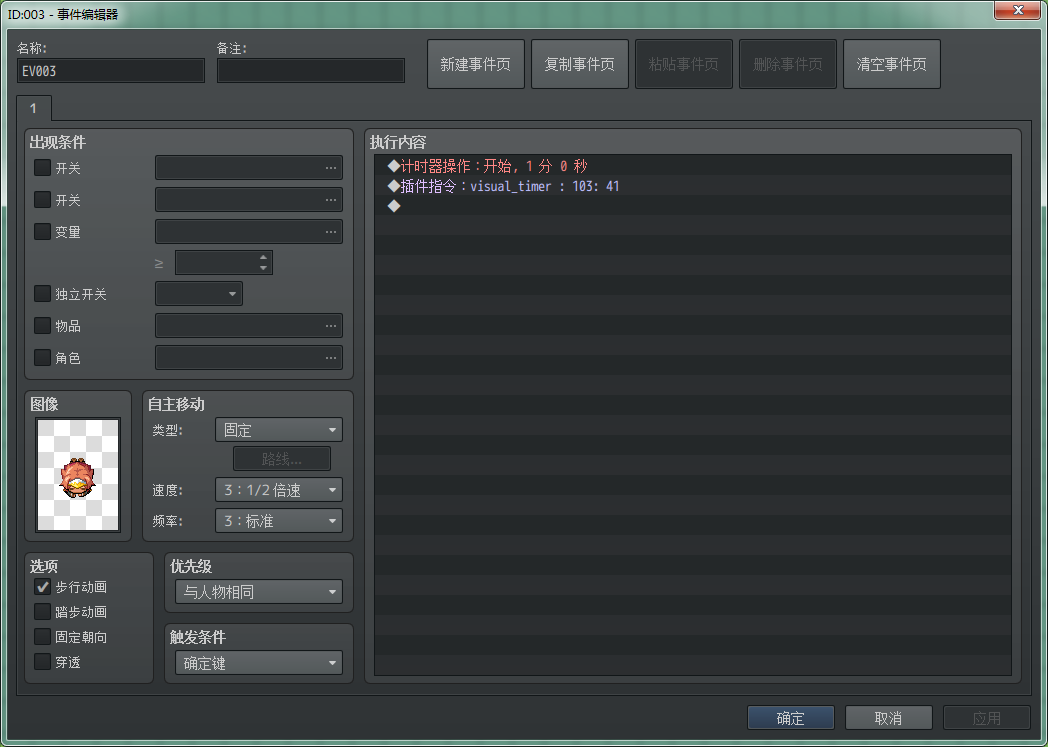Close the 事件编辑器 window
Image resolution: width=1048 pixels, height=747 pixels.
pos(1017,10)
